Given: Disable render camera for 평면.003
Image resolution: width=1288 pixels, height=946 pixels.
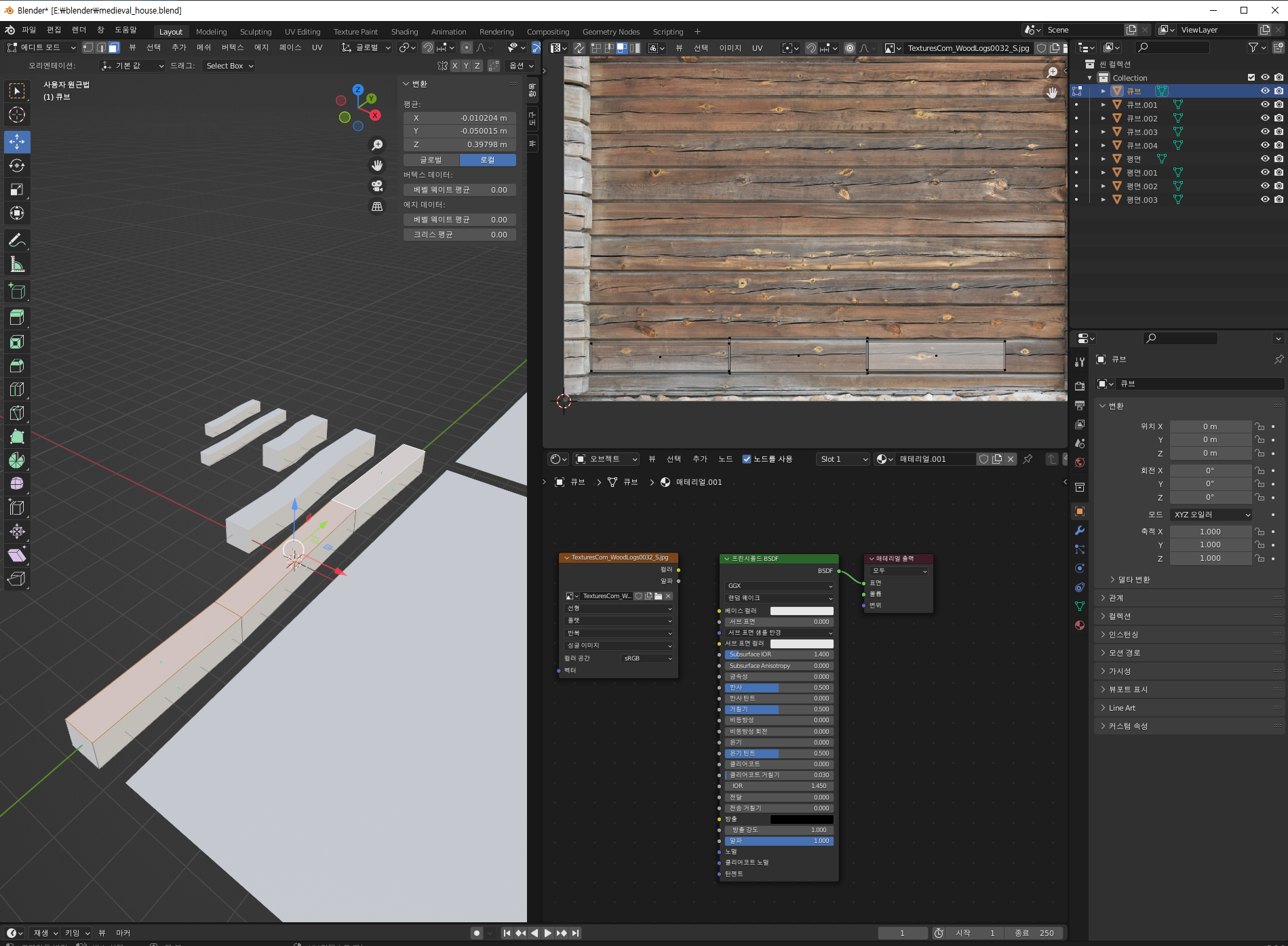Looking at the screenshot, I should point(1279,199).
